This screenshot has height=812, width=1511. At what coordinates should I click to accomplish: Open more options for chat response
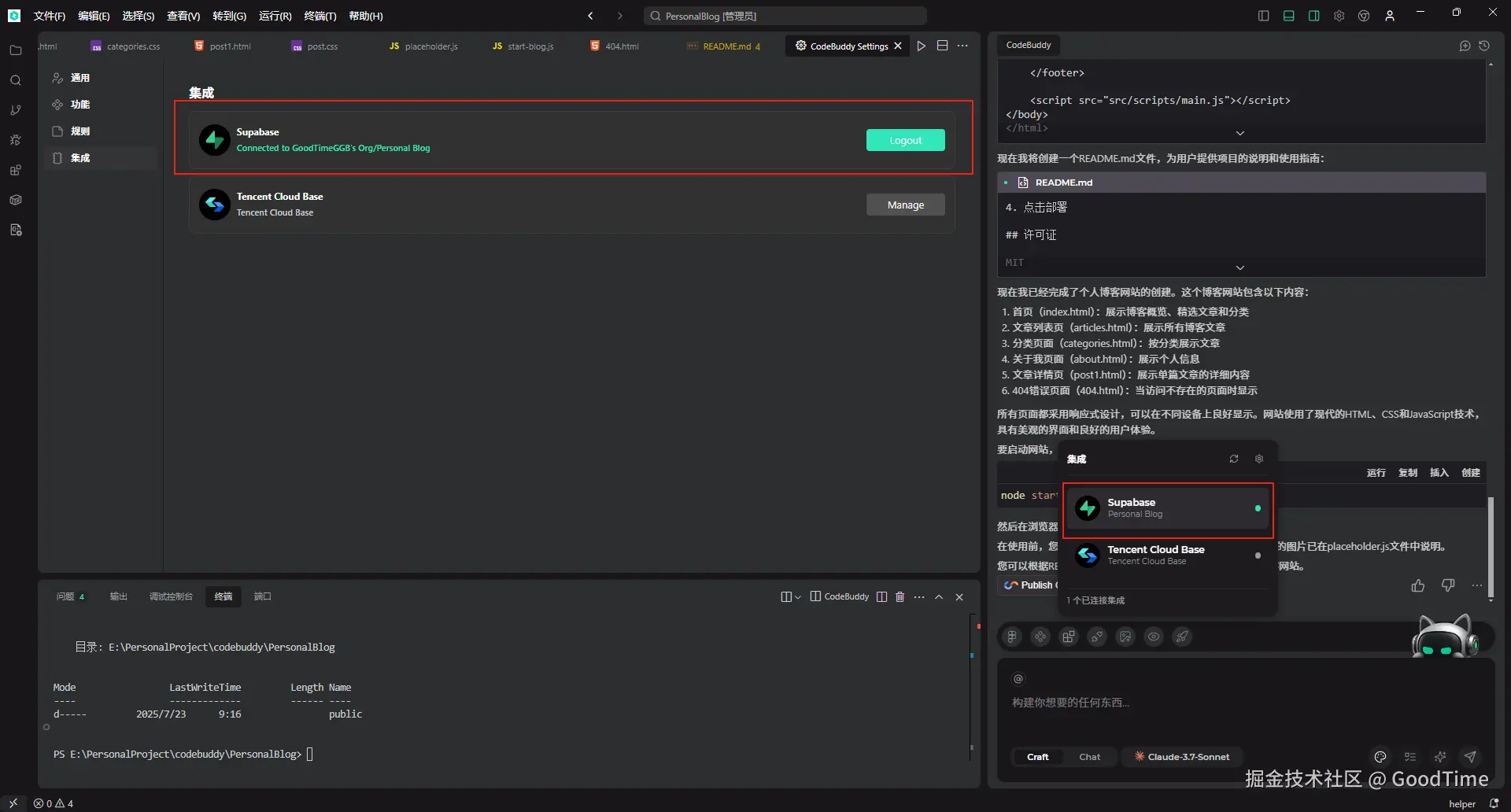pos(1477,585)
